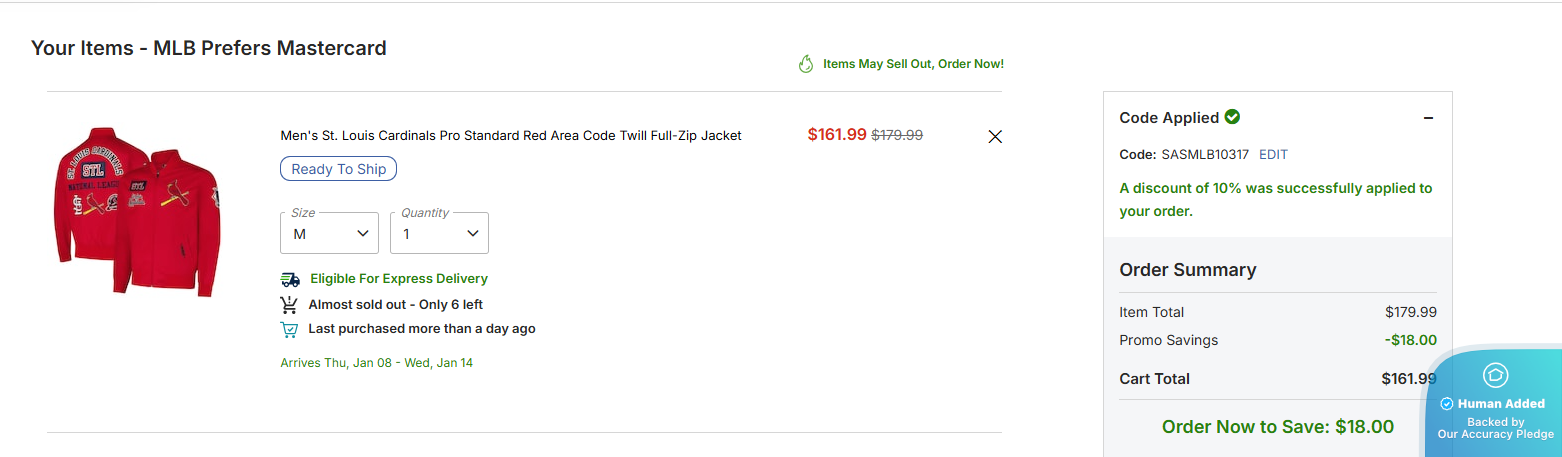Click the cart icon beside Last purchased
Image resolution: width=1562 pixels, height=457 pixels.
tap(289, 329)
